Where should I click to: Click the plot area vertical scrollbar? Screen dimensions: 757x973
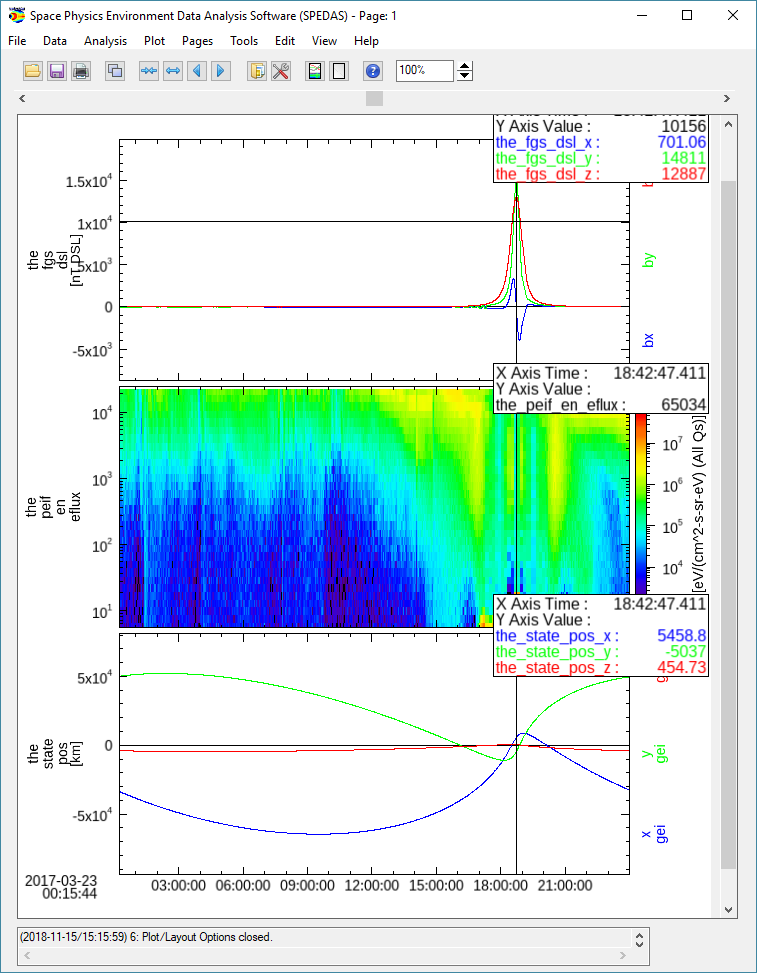(728, 500)
